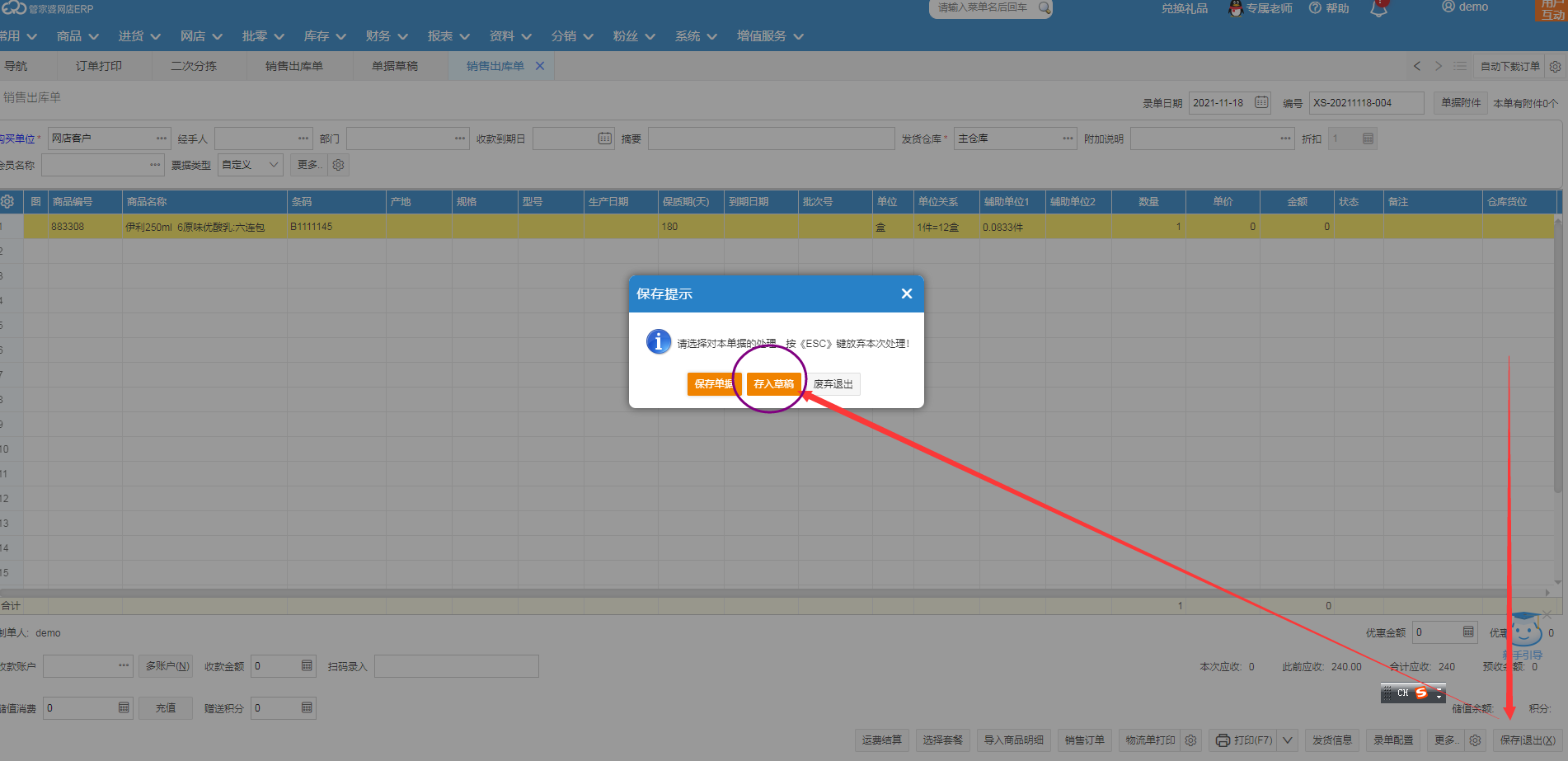Click the 存入草稿 button
This screenshot has width=1568, height=761.
pyautogui.click(x=773, y=384)
